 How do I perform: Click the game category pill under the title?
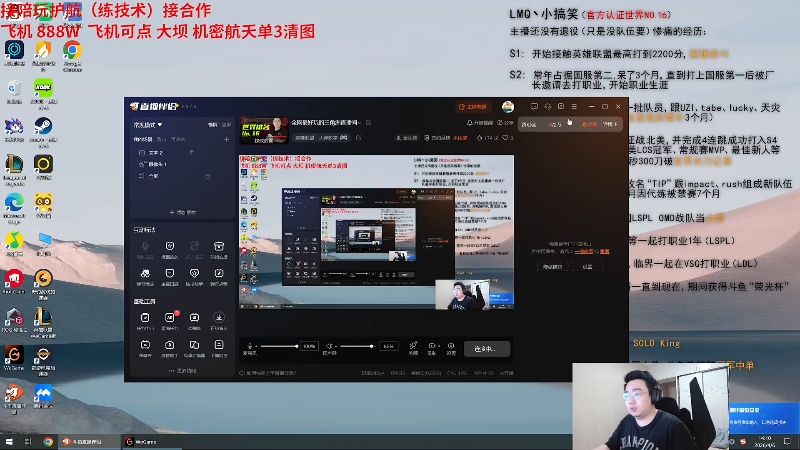coord(321,138)
